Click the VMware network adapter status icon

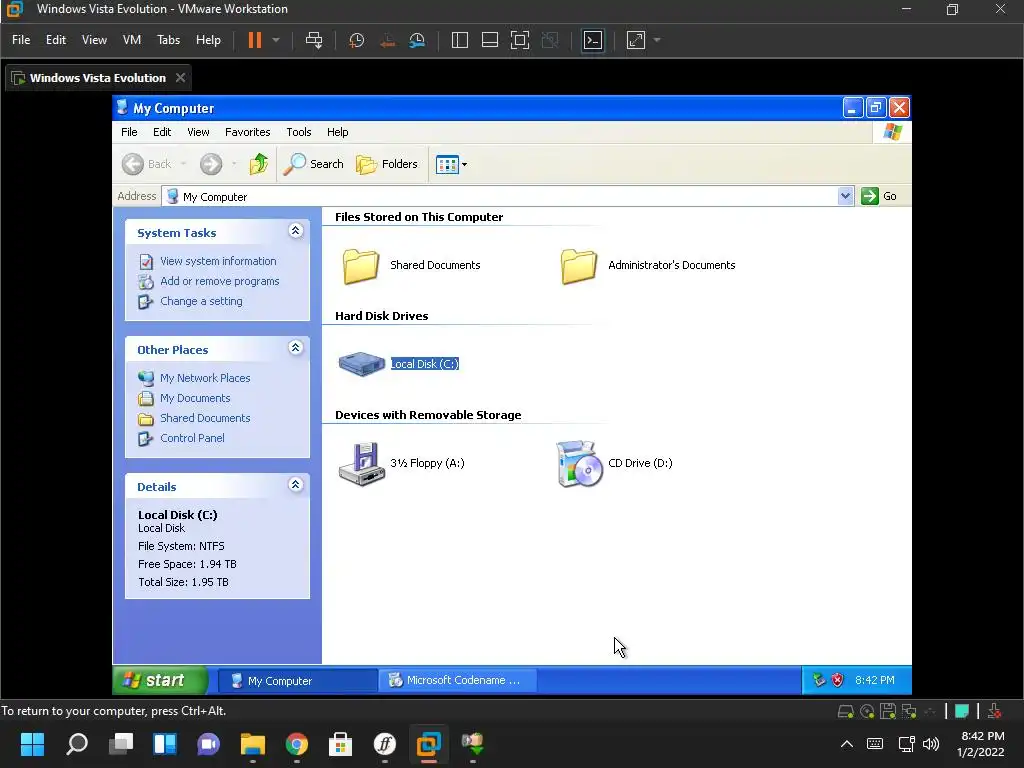click(x=908, y=712)
